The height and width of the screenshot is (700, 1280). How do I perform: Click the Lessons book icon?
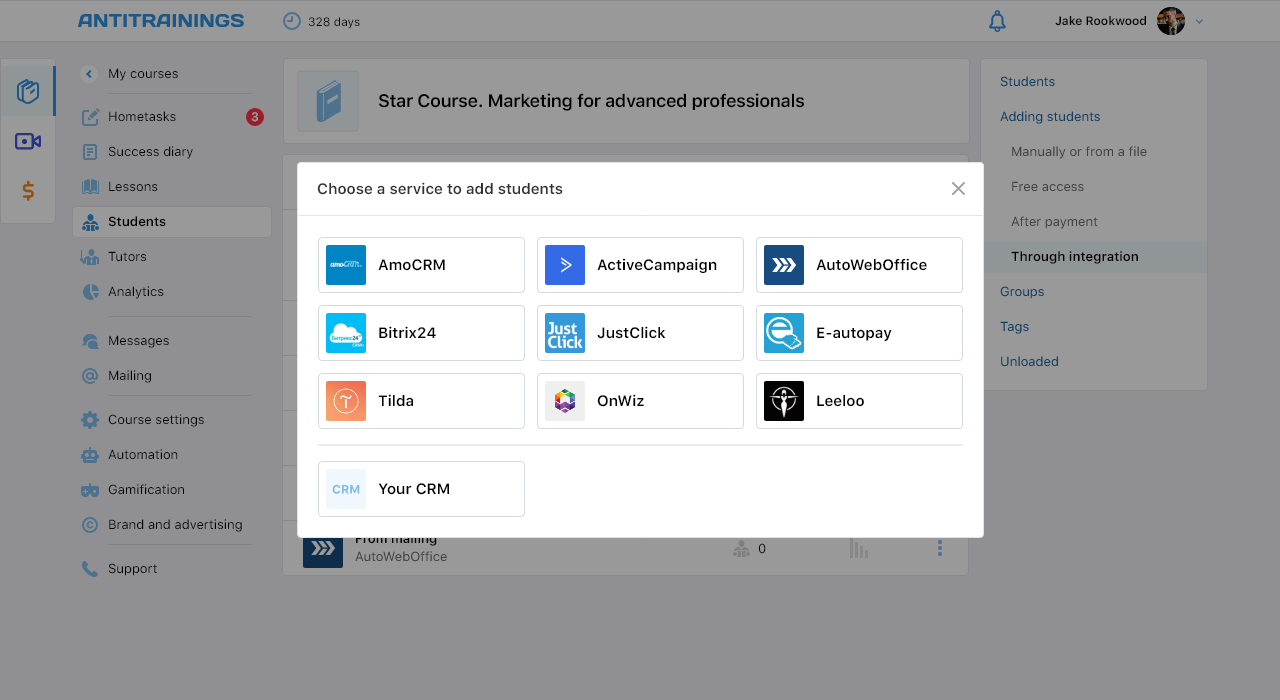pyautogui.click(x=90, y=187)
